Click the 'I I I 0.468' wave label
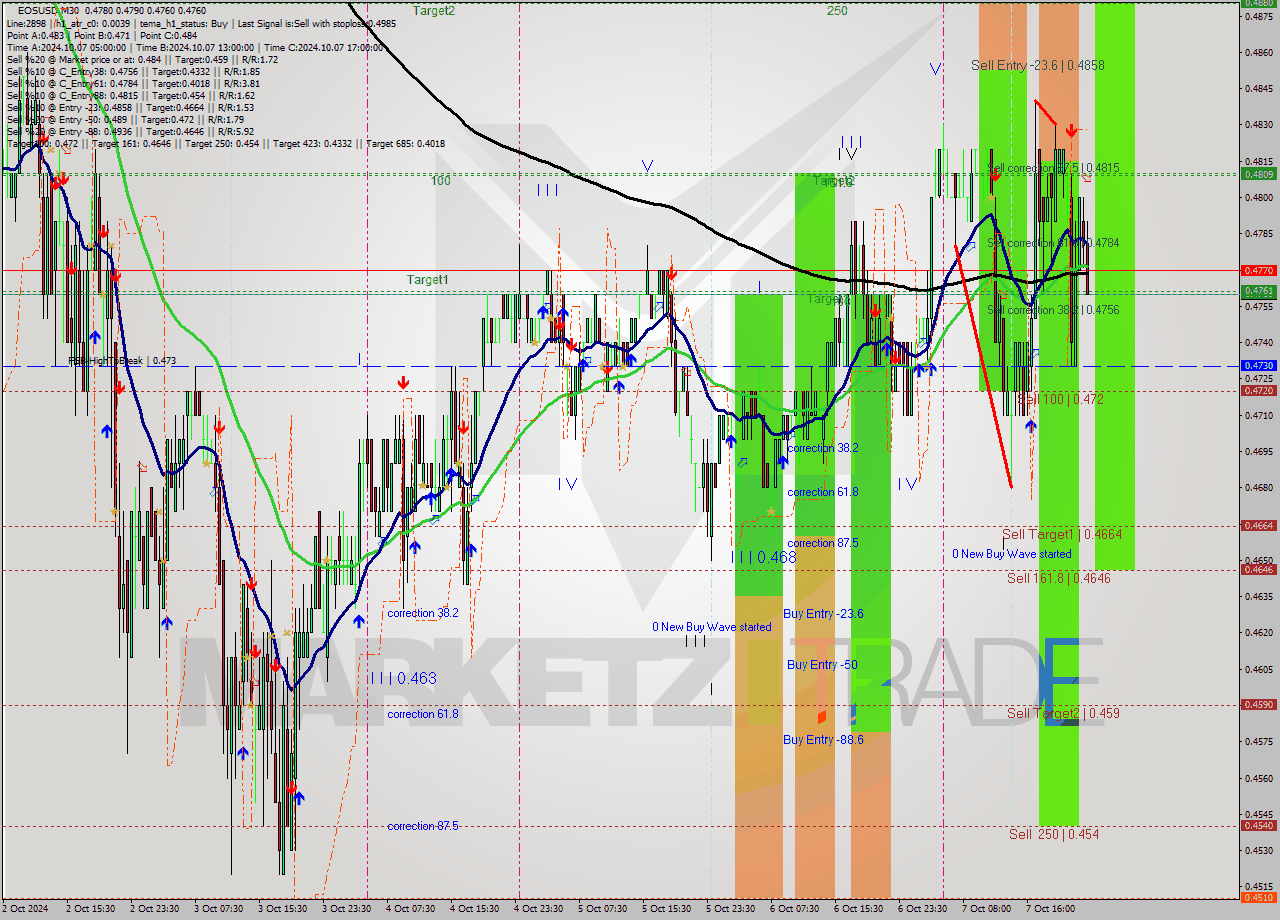Viewport: 1280px width, 920px height. (x=763, y=557)
